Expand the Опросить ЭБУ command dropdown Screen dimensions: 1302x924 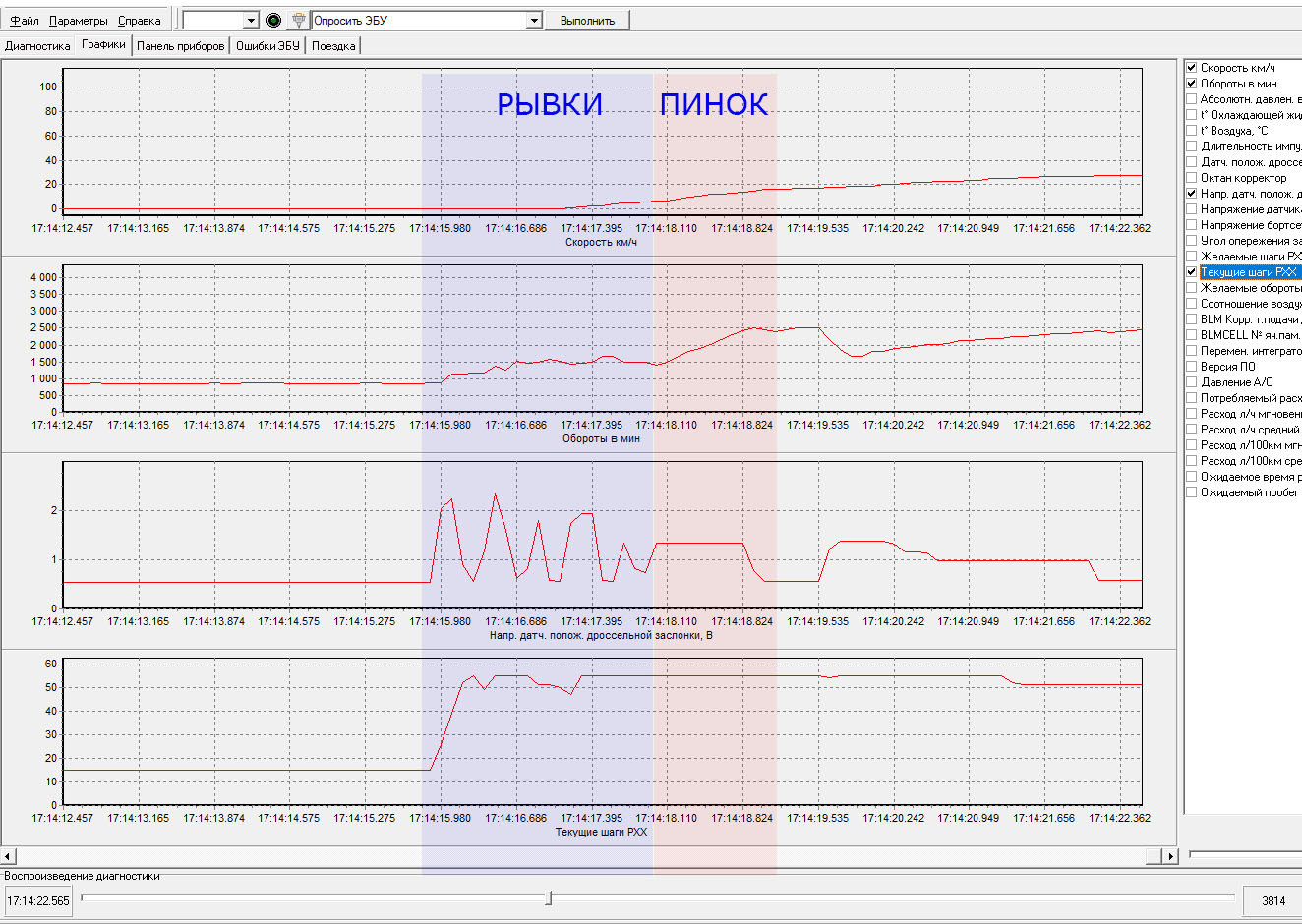click(534, 20)
